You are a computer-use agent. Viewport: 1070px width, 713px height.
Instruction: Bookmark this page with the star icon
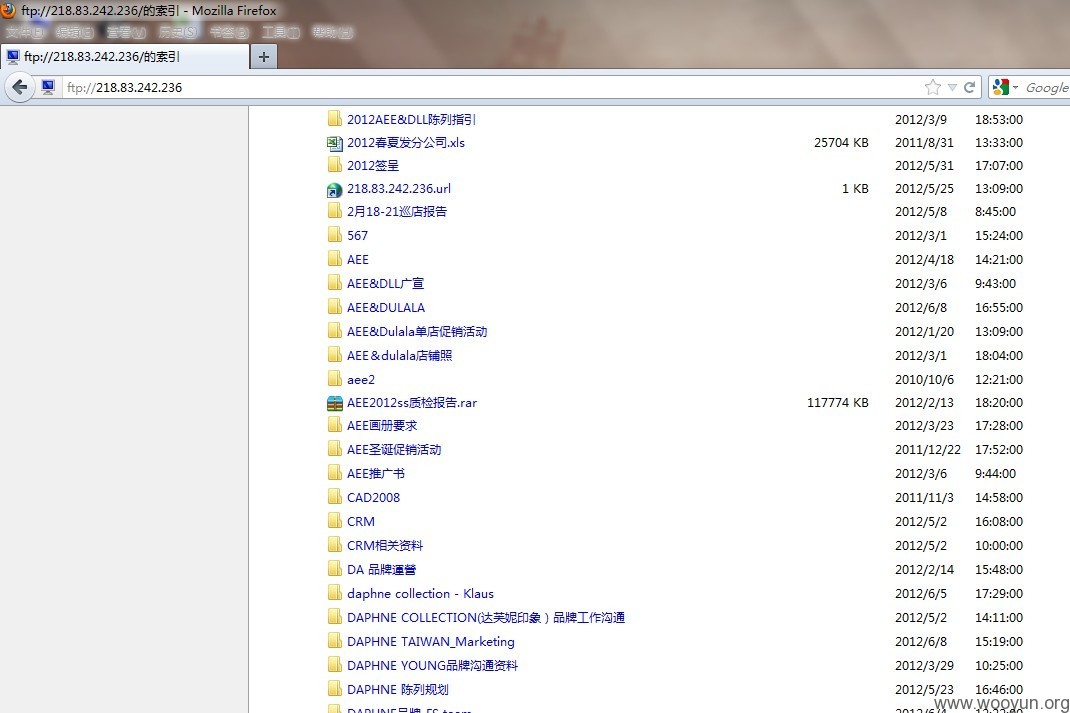tap(932, 87)
